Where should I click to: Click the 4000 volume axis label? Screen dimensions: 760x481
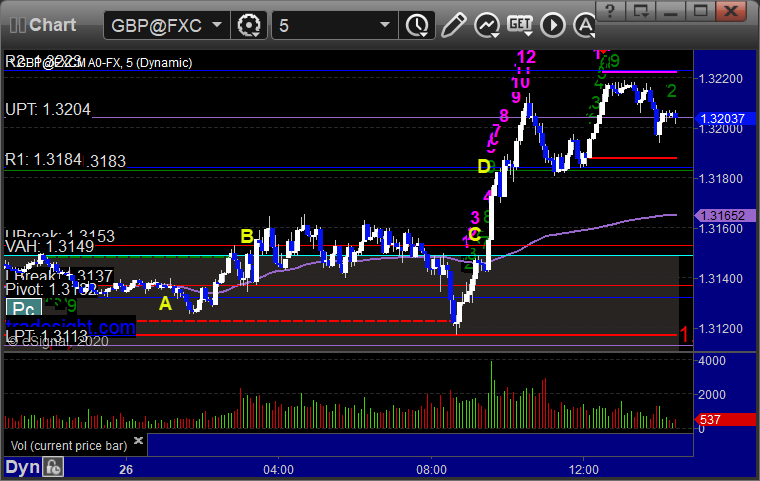click(712, 361)
